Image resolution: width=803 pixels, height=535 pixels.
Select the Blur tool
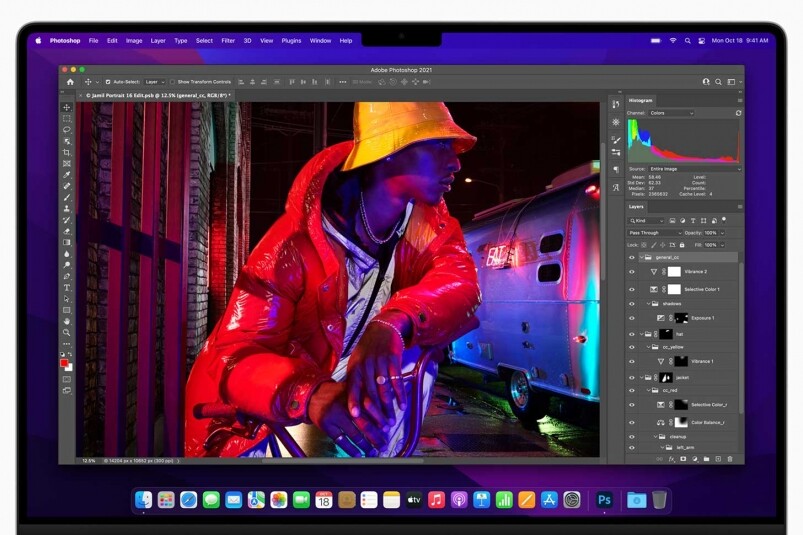[x=67, y=254]
